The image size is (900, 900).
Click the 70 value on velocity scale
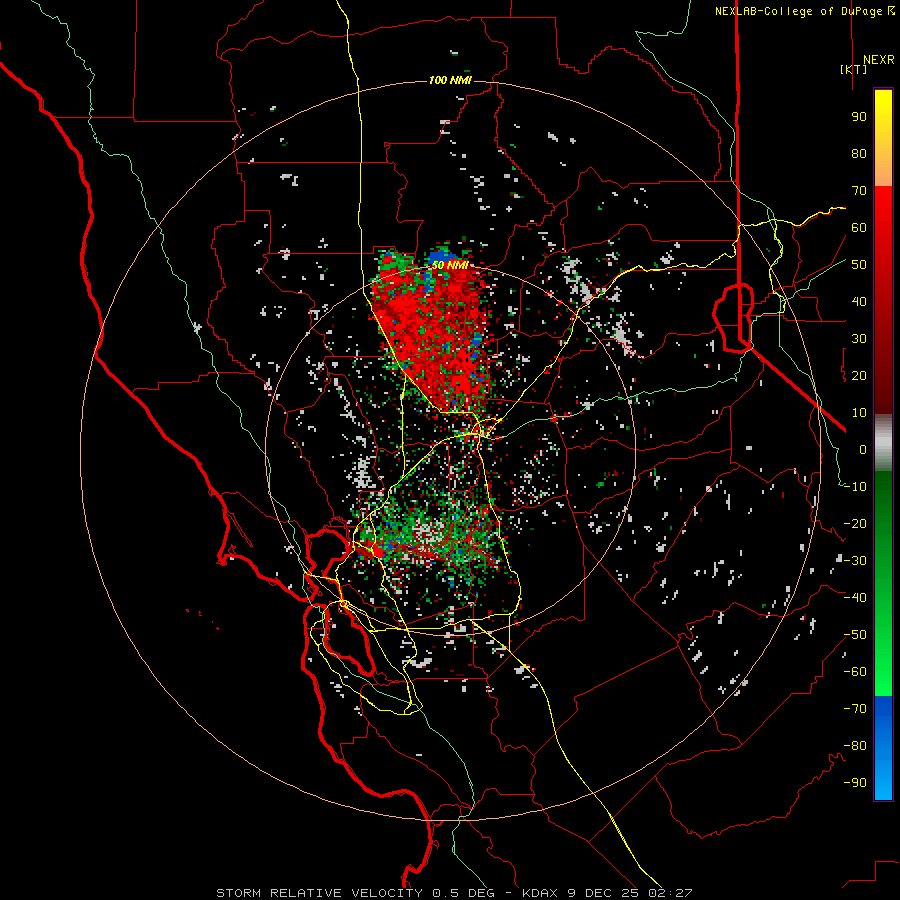pos(859,191)
